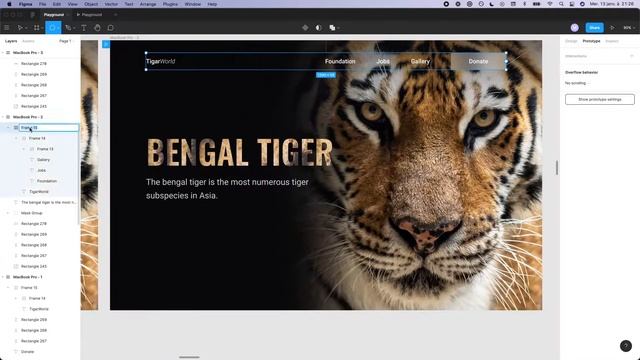Click the Boolean groups icon

pyautogui.click(x=332, y=28)
